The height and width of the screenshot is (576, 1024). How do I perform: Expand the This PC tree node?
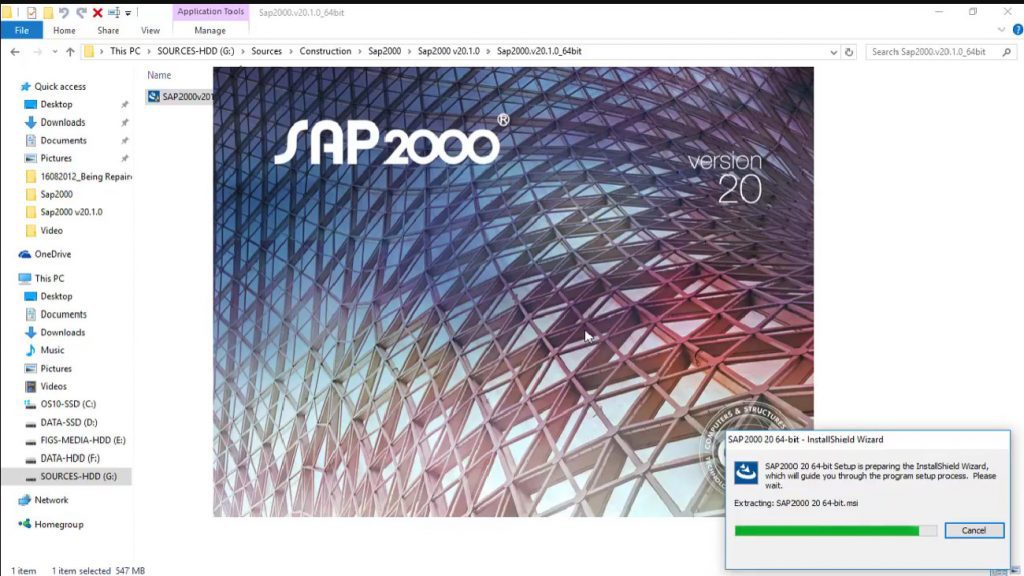14,277
